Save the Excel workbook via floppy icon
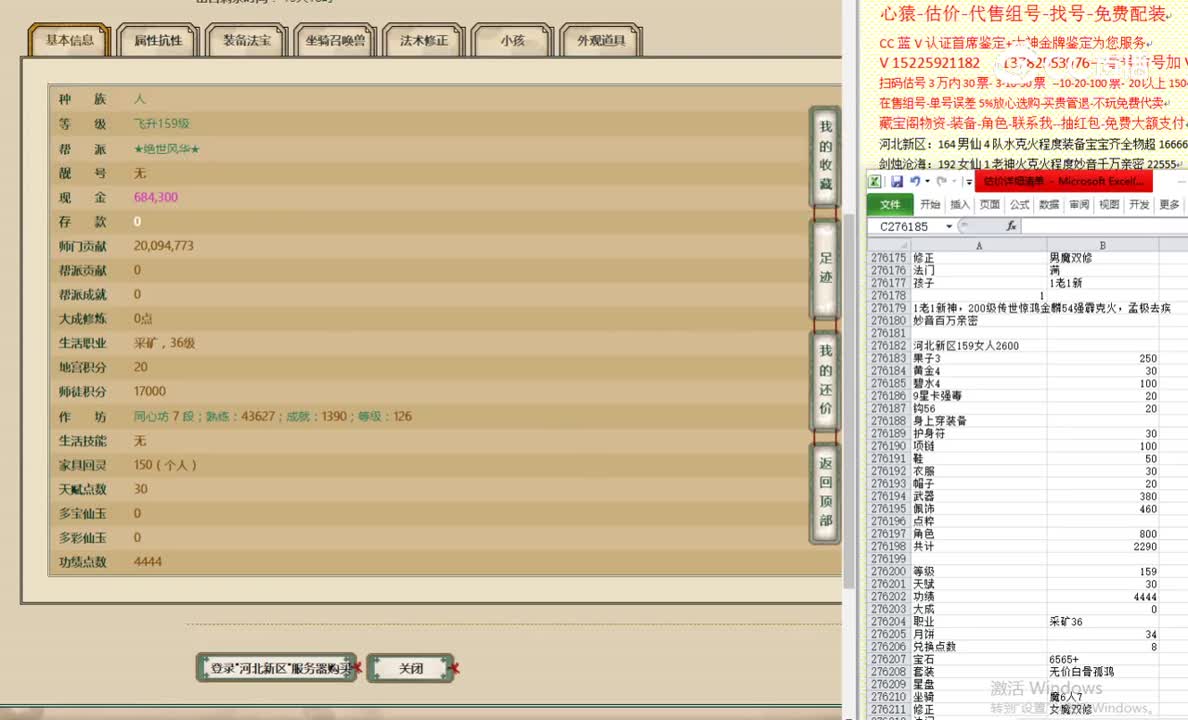1188x720 pixels. [x=897, y=181]
